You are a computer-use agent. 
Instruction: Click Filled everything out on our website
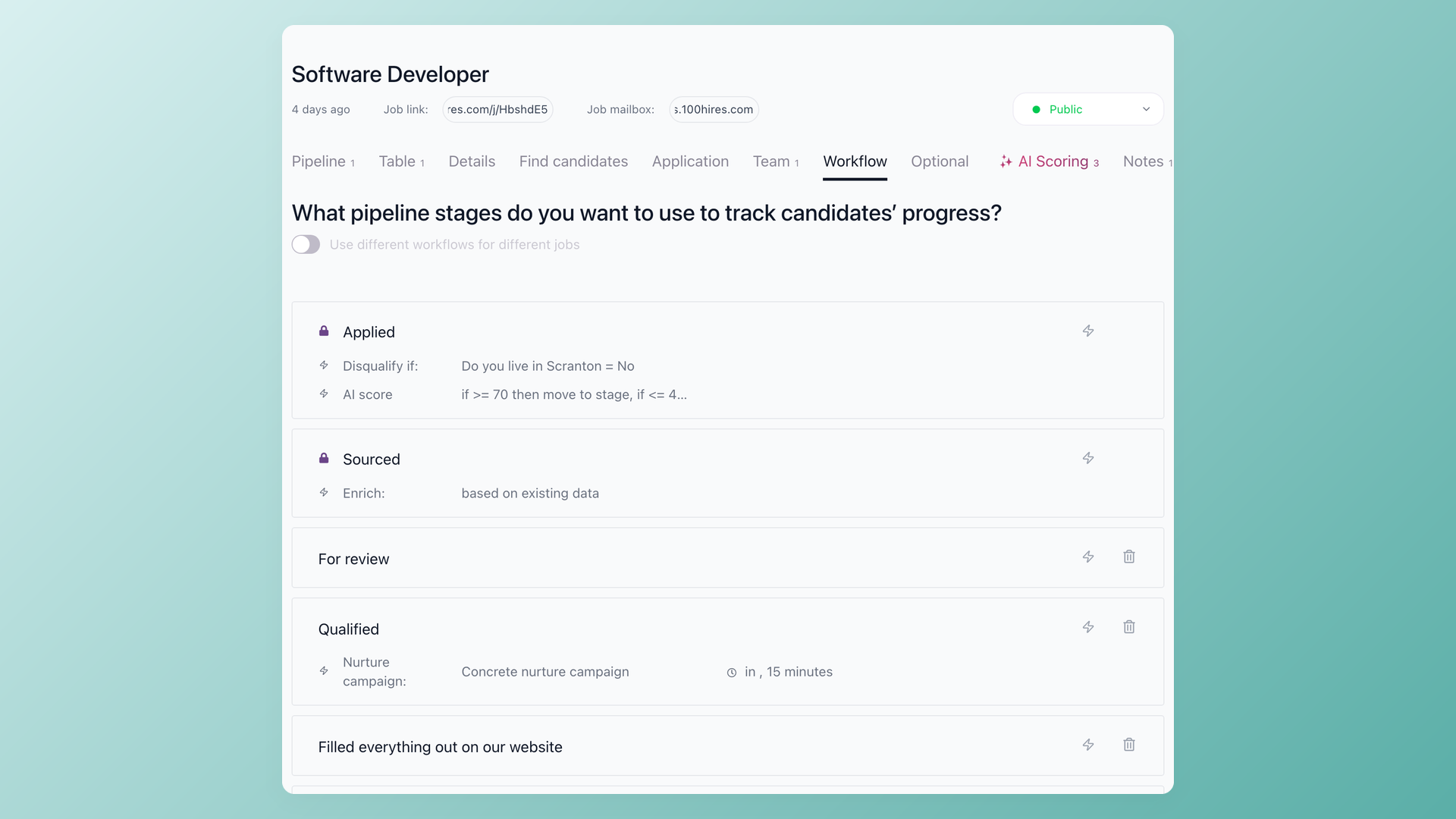click(440, 747)
